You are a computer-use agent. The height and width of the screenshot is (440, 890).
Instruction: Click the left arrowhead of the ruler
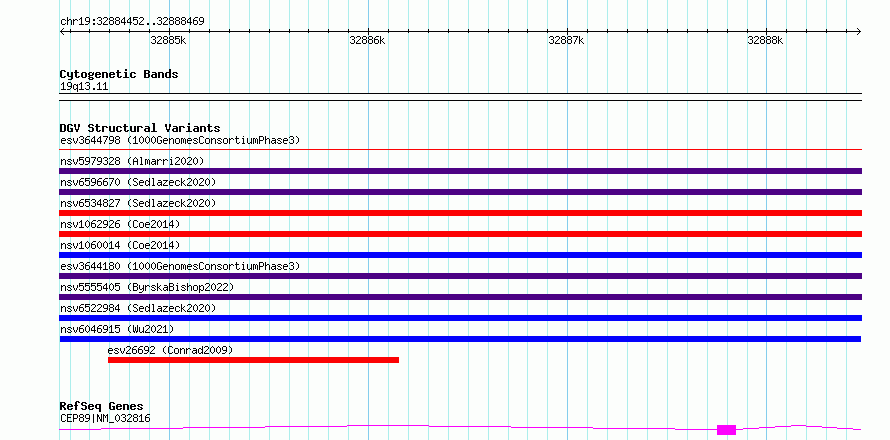(62, 31)
